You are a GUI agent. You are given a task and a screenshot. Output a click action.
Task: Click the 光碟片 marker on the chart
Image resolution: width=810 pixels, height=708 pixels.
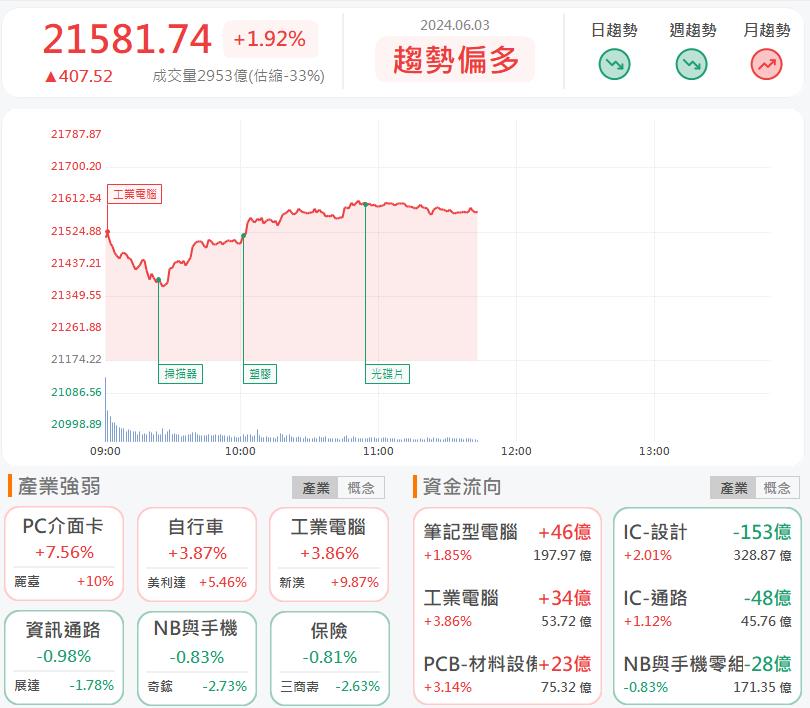point(387,373)
